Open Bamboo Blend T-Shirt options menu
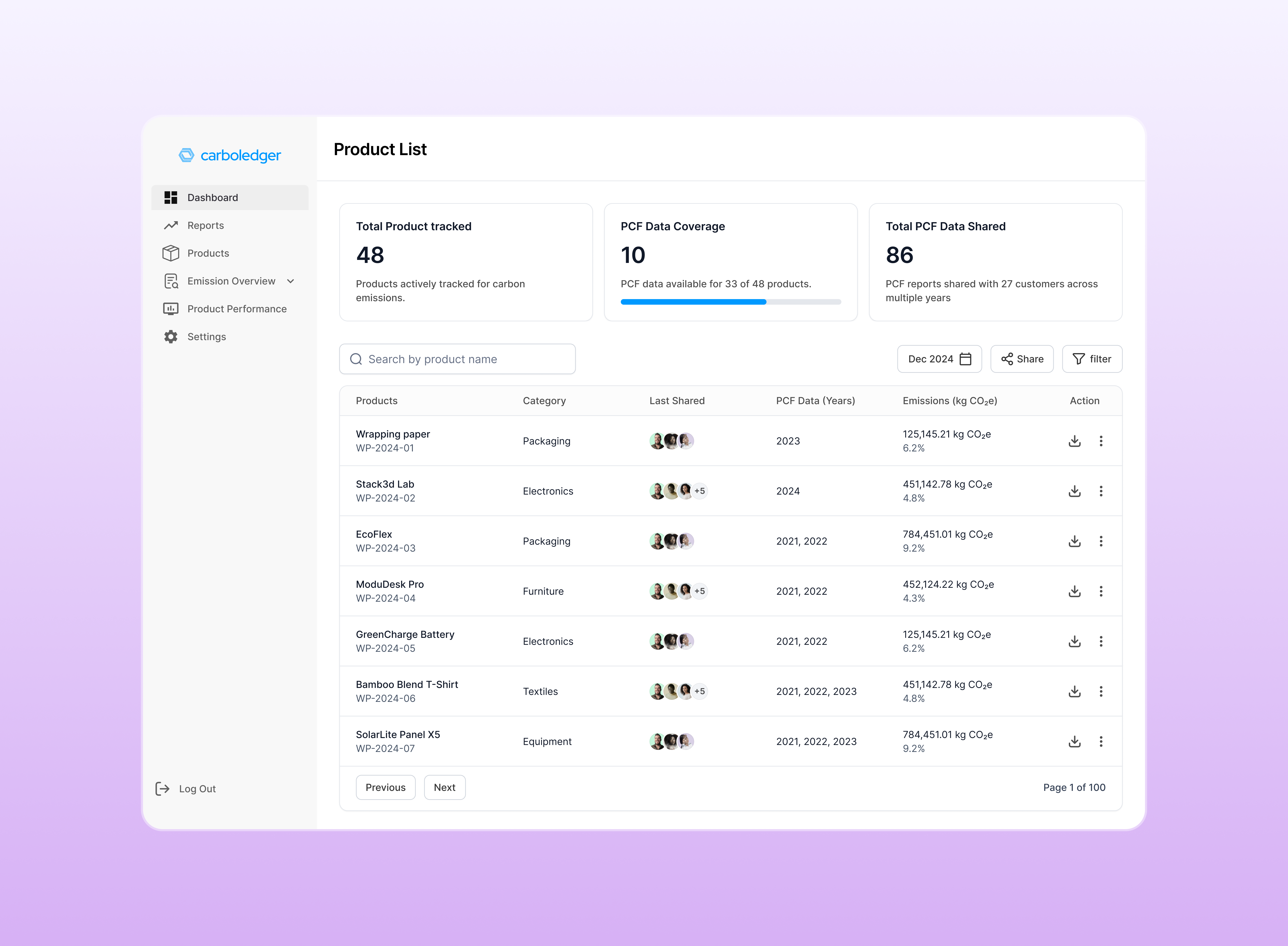This screenshot has height=946, width=1288. pos(1101,691)
